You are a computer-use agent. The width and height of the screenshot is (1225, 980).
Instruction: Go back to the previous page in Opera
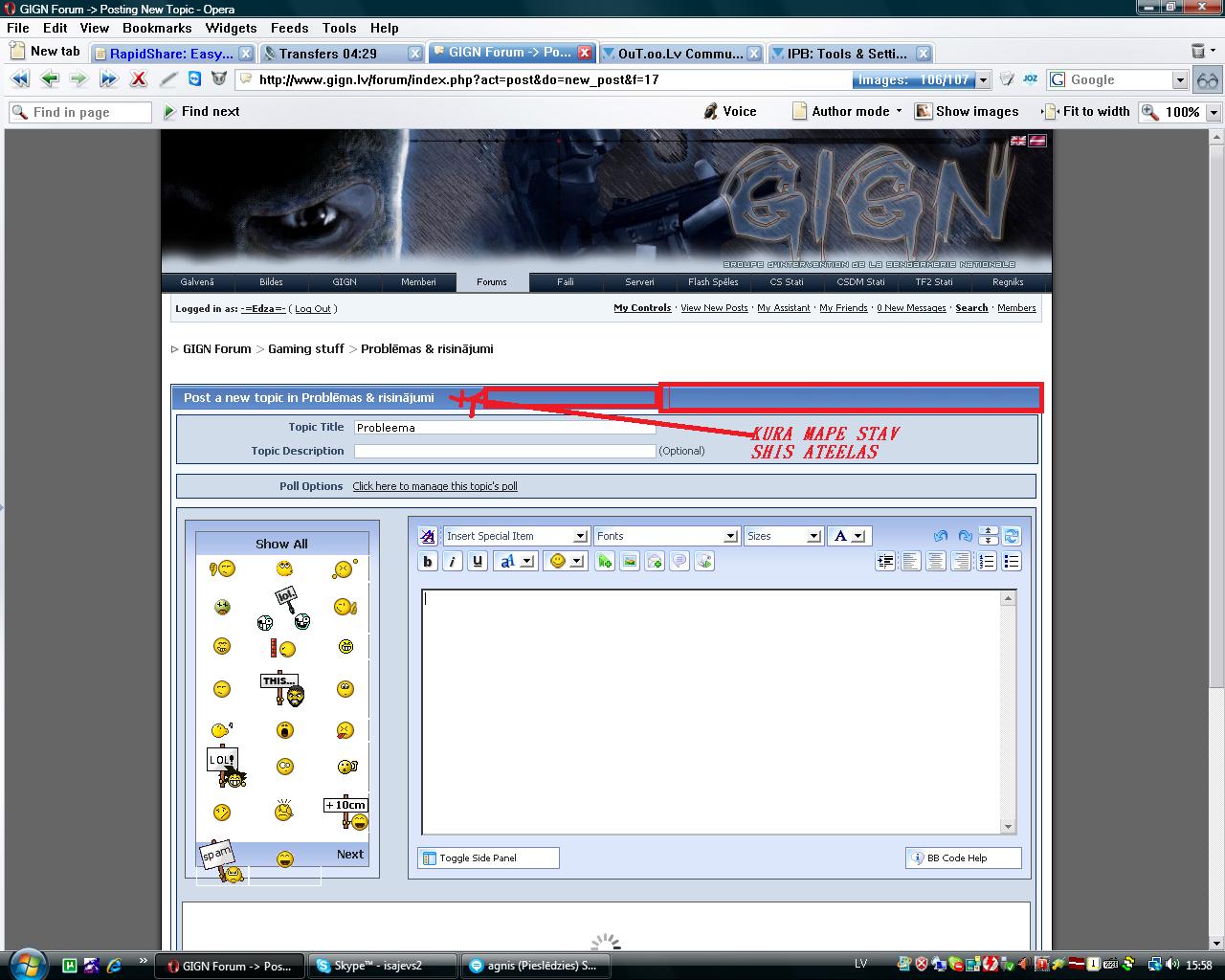pos(50,79)
